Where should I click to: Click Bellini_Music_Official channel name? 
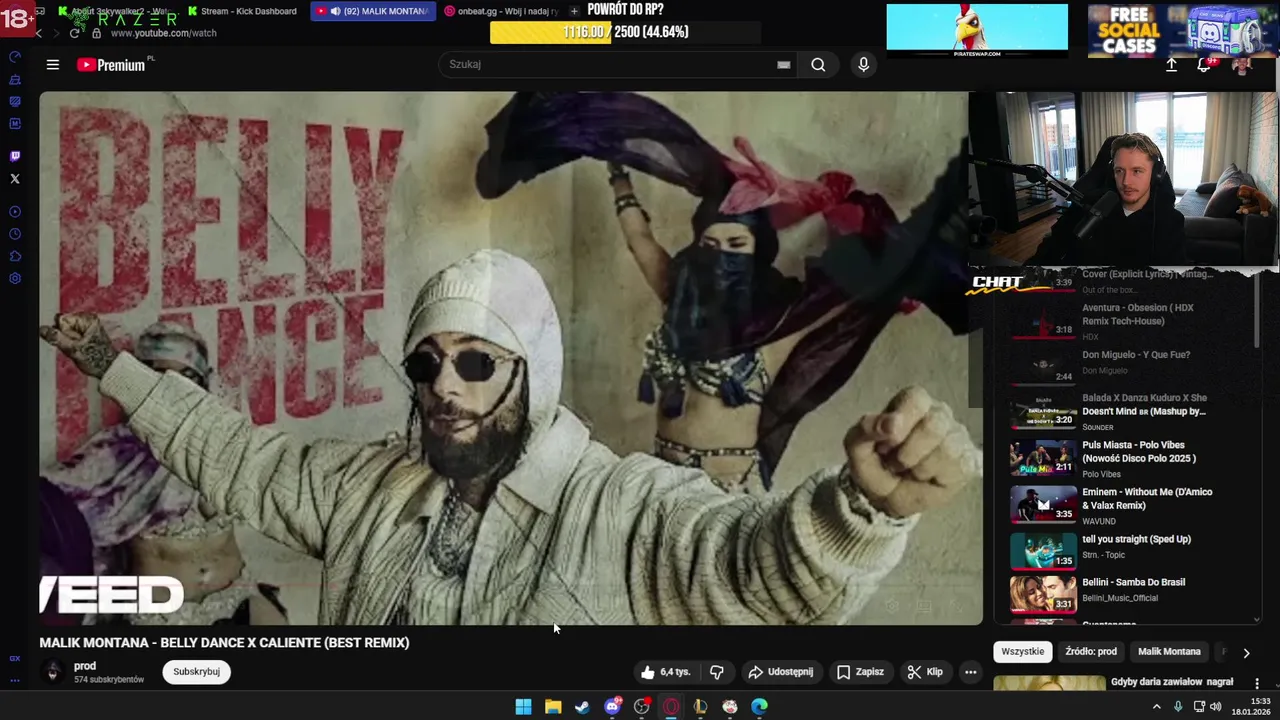pos(1120,598)
